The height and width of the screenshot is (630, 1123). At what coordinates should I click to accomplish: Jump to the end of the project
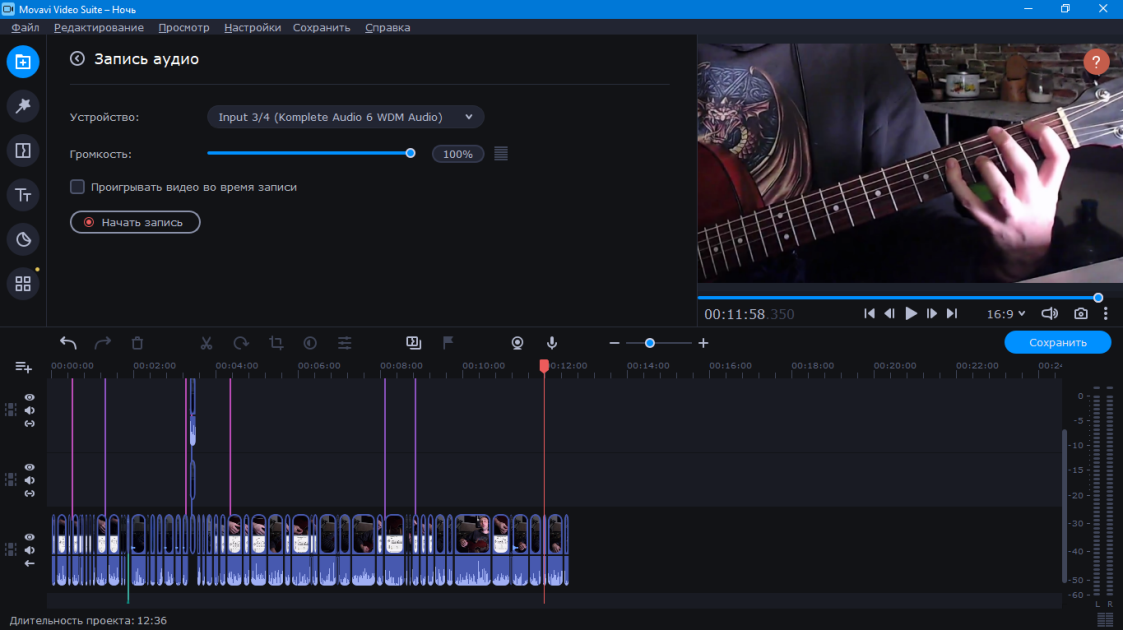pyautogui.click(x=952, y=314)
